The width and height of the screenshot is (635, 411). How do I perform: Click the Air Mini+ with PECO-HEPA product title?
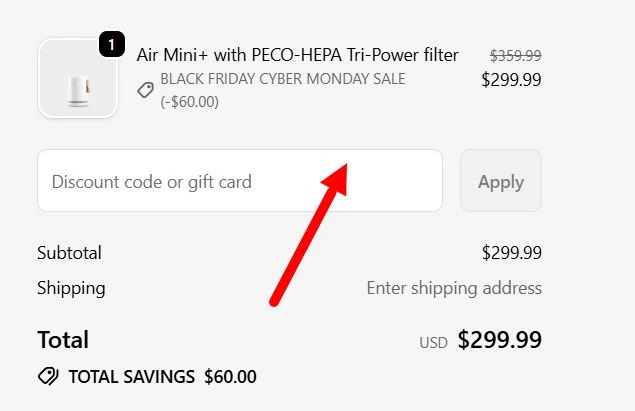[x=297, y=55]
